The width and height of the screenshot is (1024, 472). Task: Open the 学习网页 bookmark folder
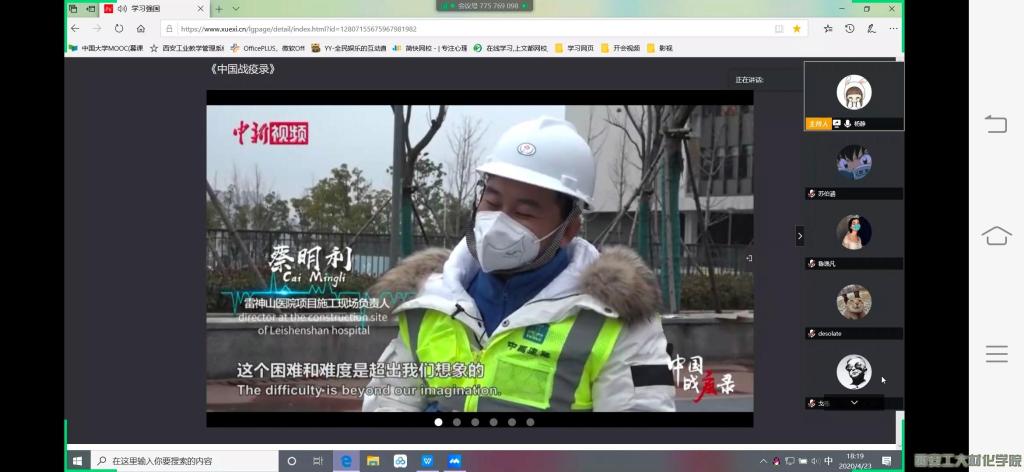point(575,47)
